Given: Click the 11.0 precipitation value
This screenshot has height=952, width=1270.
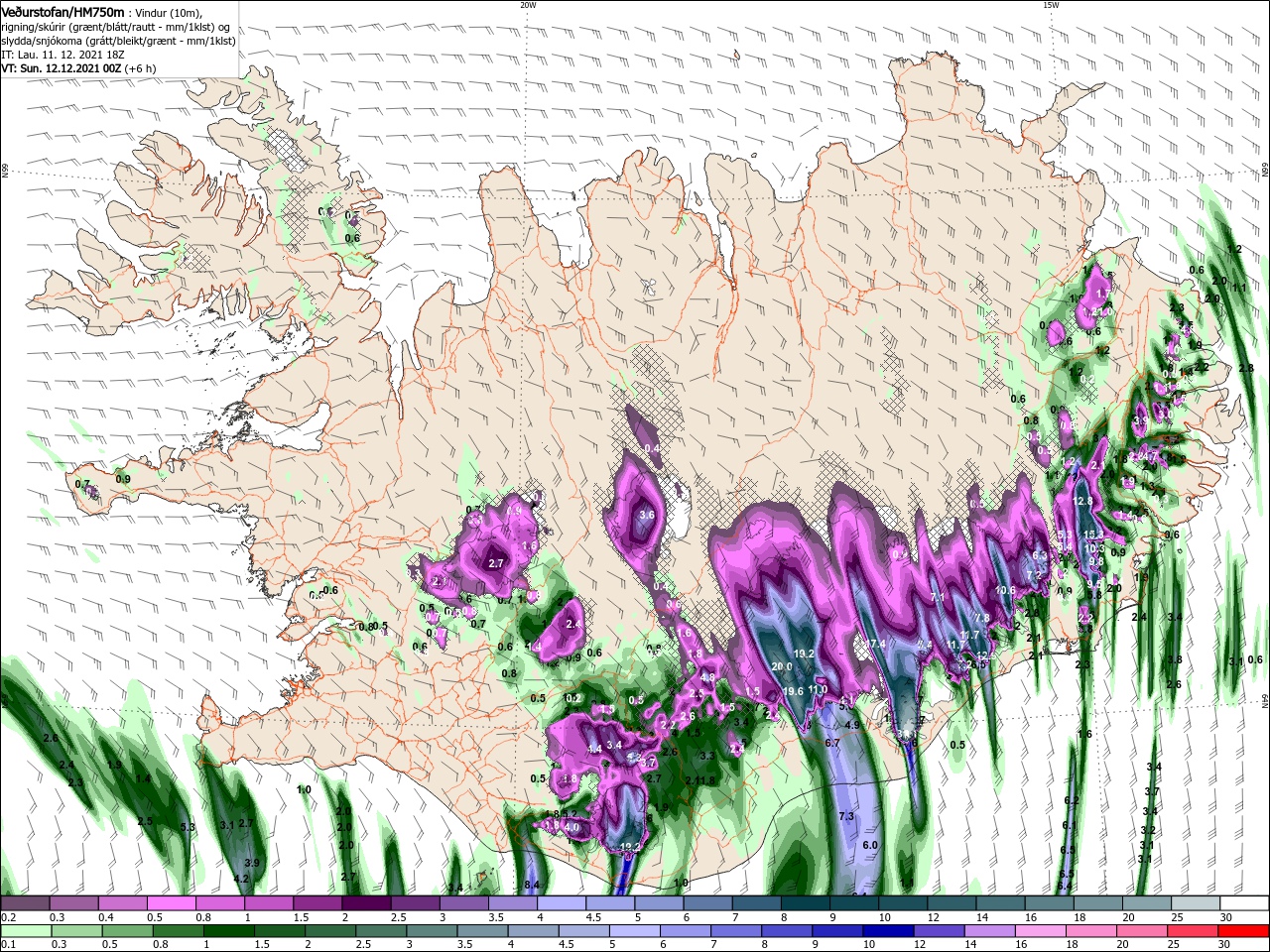Looking at the screenshot, I should [818, 689].
